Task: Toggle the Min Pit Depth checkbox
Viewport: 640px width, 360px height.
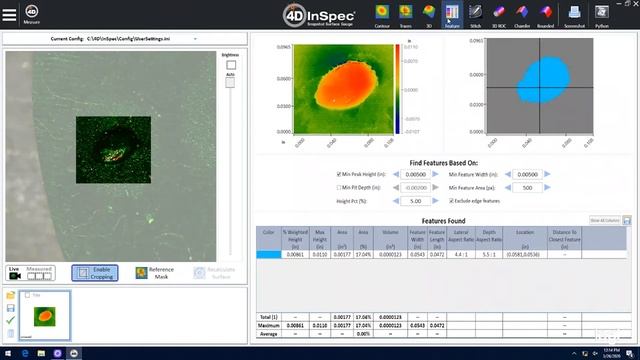Action: [x=339, y=188]
